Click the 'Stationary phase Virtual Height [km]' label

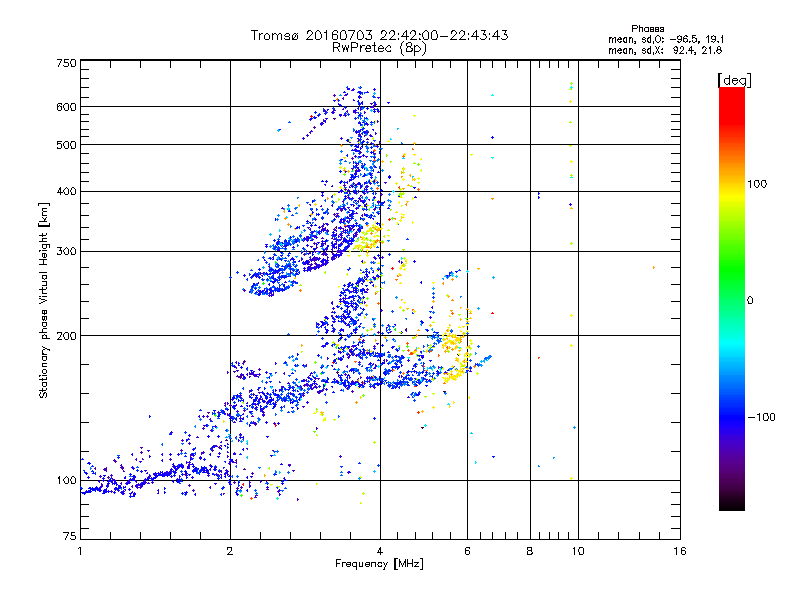pos(43,300)
